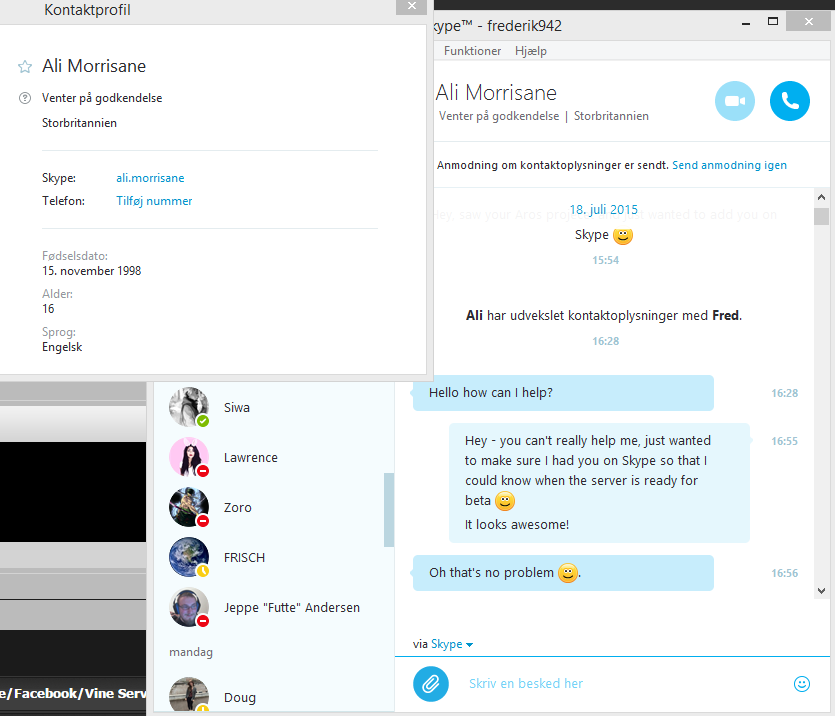Maximize the Skype frederik942 window

(x=773, y=22)
